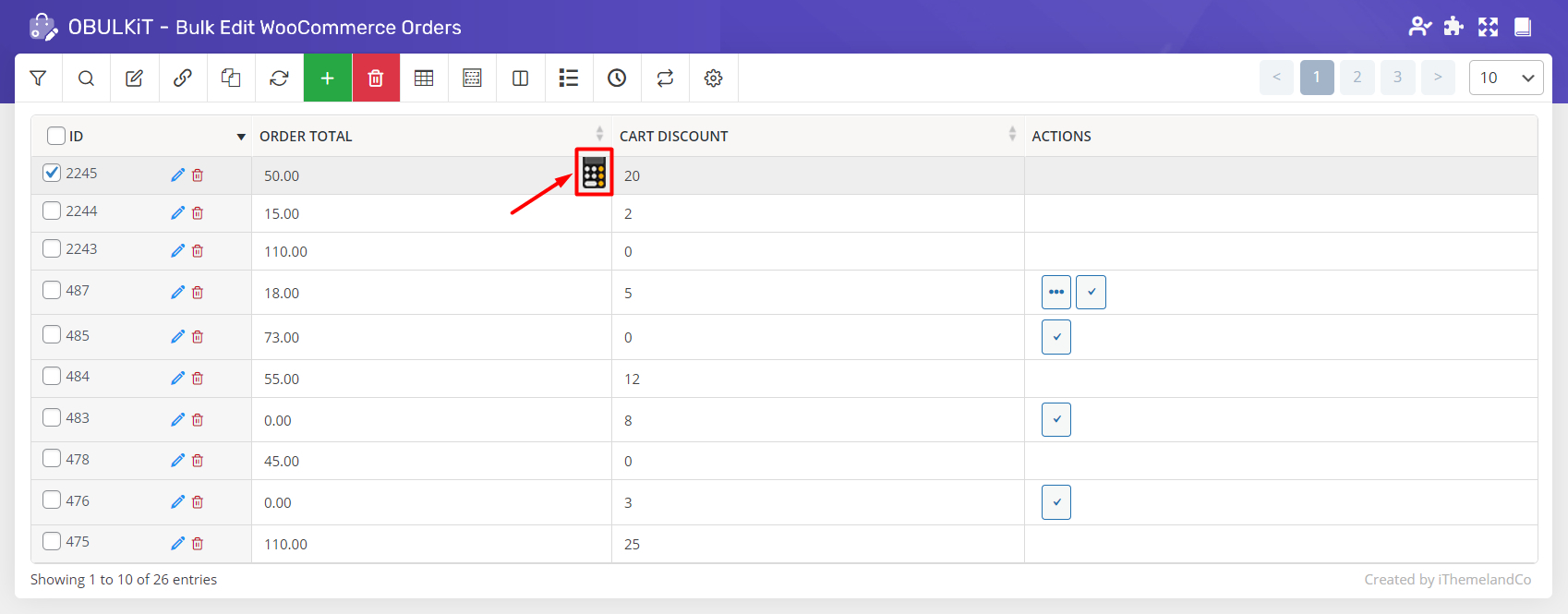Uncheck the checkbox for order 2245
The image size is (1568, 614).
(x=53, y=173)
